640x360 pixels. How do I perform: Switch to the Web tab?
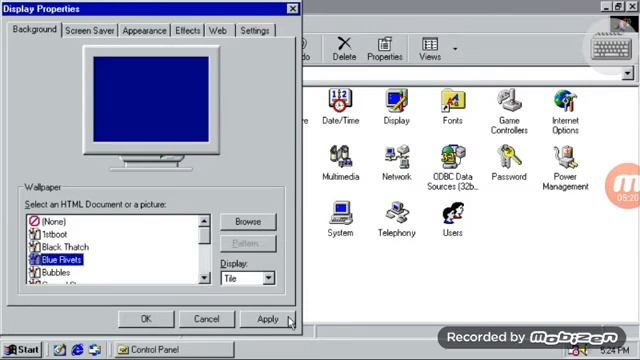click(218, 31)
